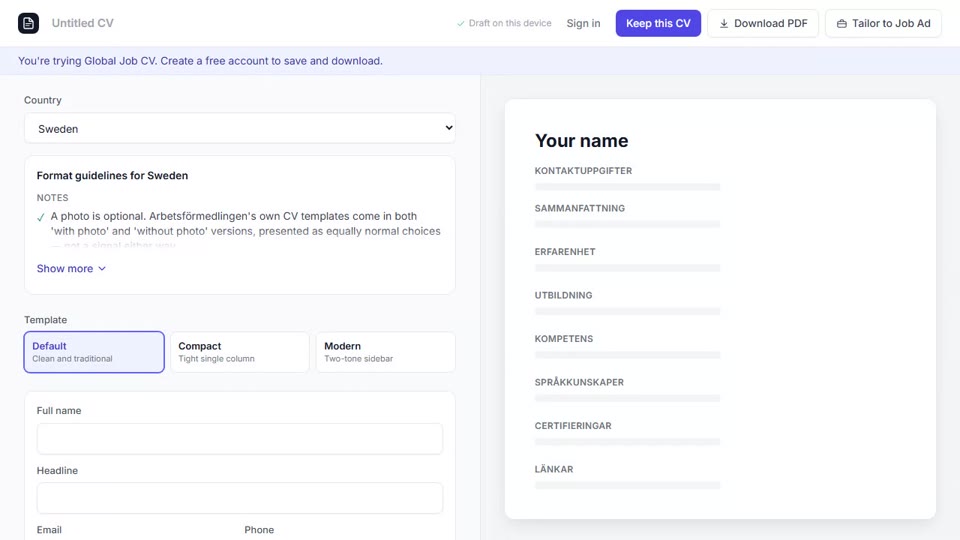
Task: Select the Compact template
Action: click(x=240, y=352)
